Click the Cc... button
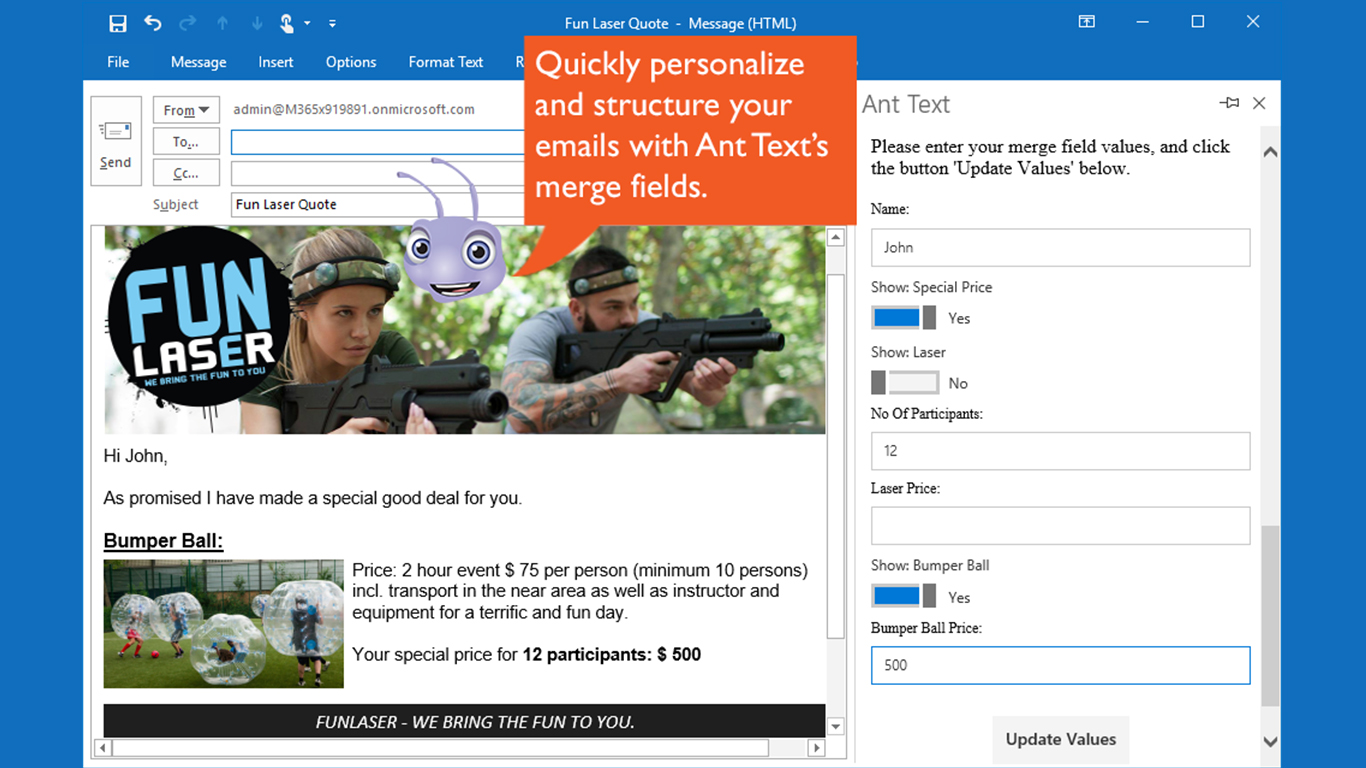Image resolution: width=1366 pixels, height=768 pixels. (187, 173)
